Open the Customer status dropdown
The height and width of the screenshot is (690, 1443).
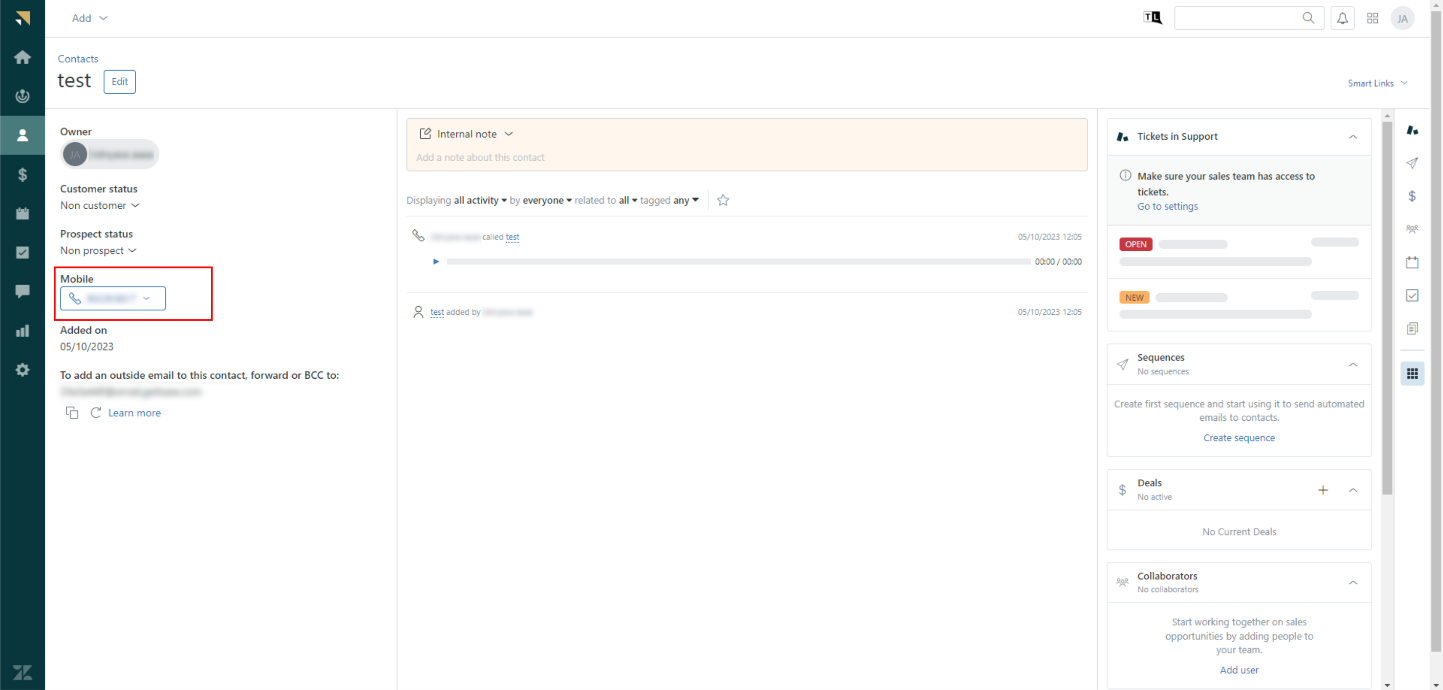100,206
